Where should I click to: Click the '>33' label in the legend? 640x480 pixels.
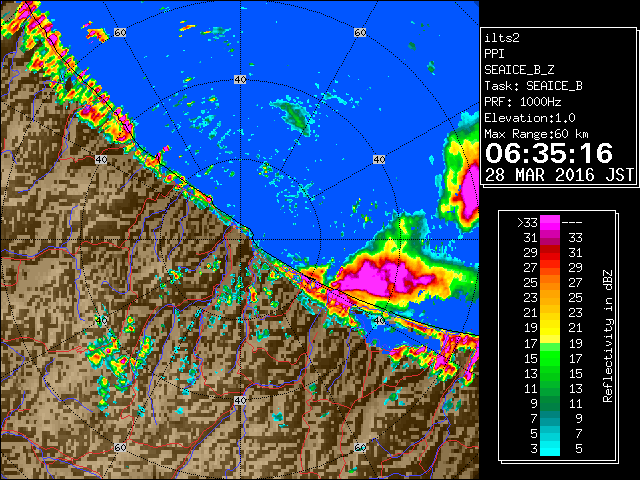tap(527, 223)
